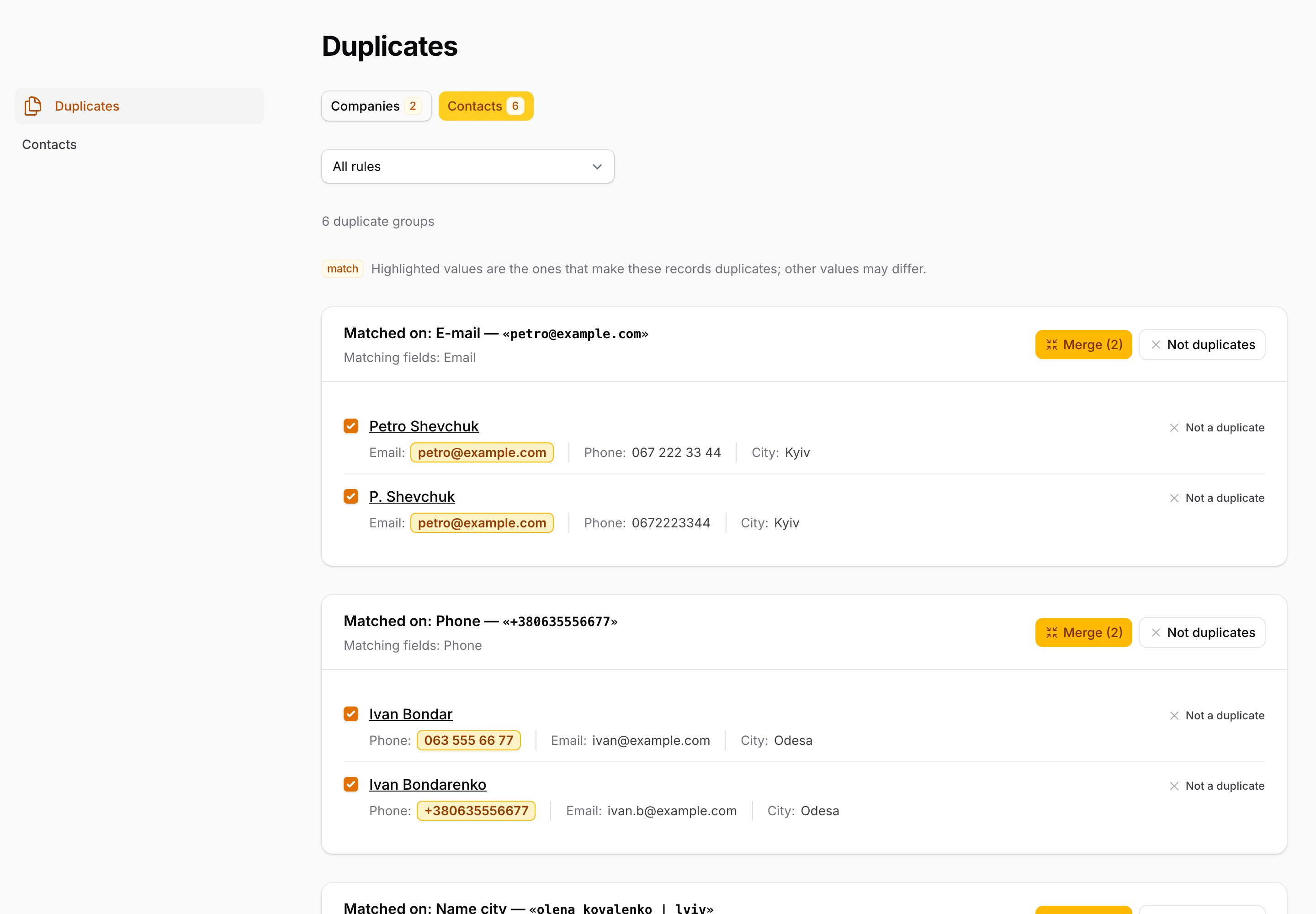The image size is (1316, 914).
Task: Click X icon for Ivan Bondarenko row
Action: [1174, 786]
